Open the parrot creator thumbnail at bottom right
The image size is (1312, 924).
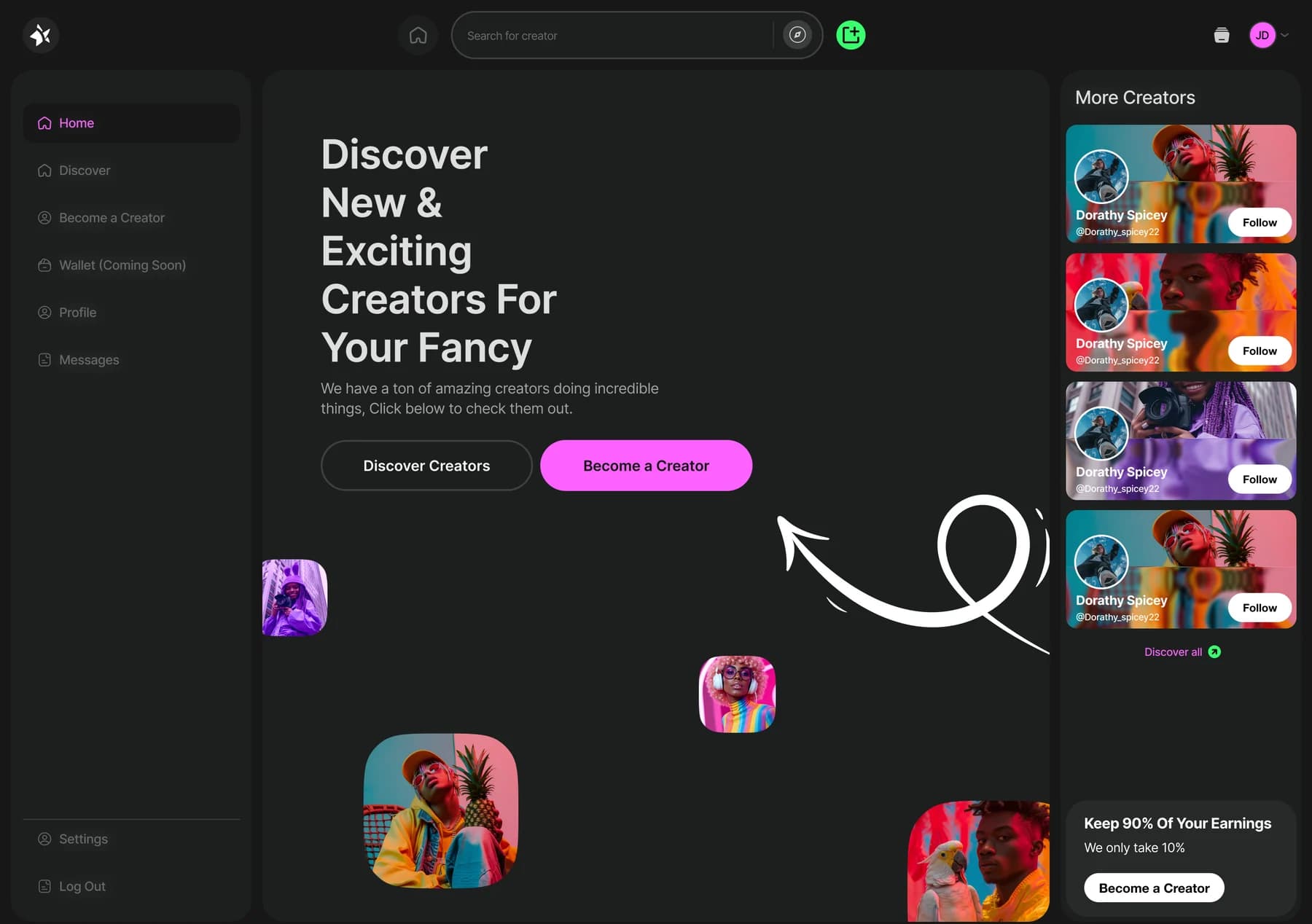[978, 861]
